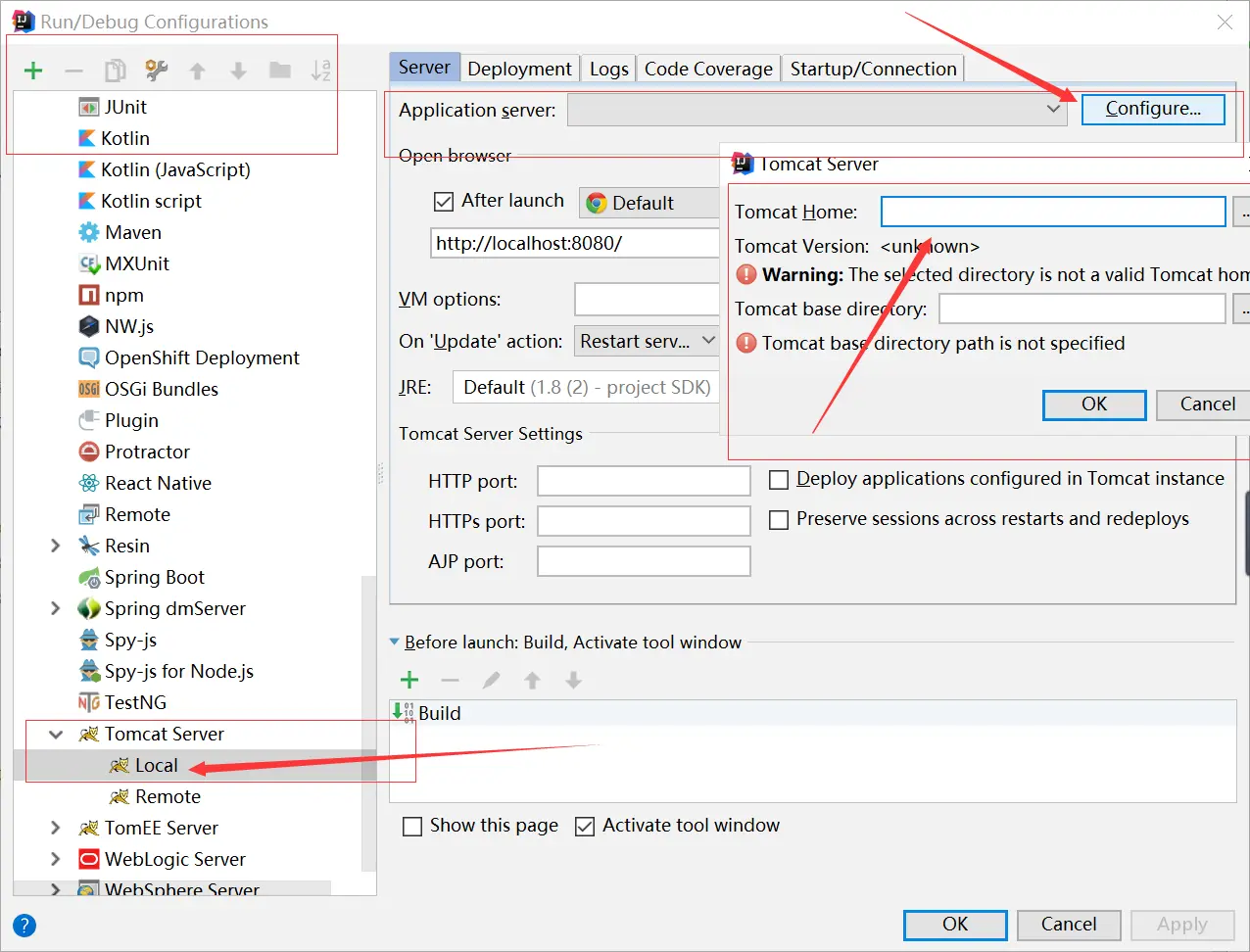The height and width of the screenshot is (952, 1250).
Task: Expand the Spring dmServer node
Action: pyautogui.click(x=56, y=608)
